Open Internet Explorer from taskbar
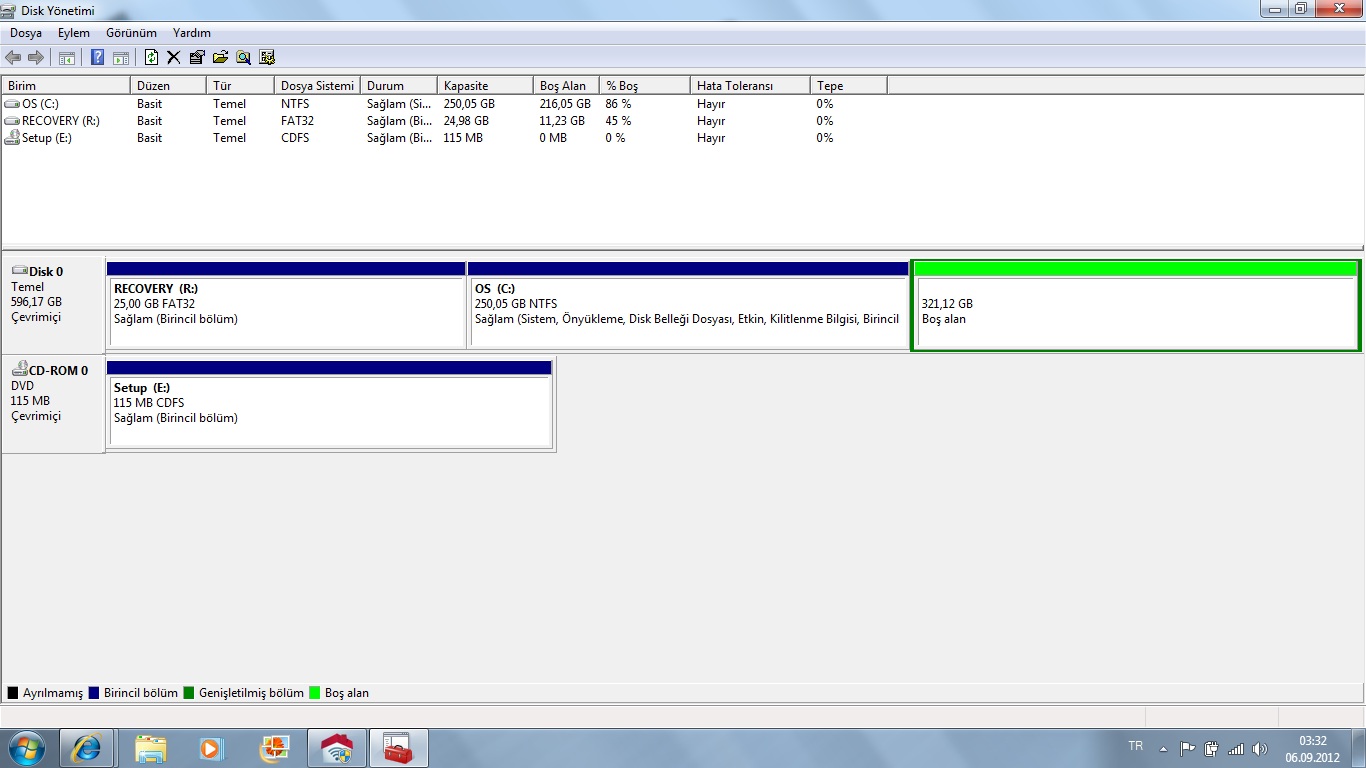1366x768 pixels. [87, 748]
